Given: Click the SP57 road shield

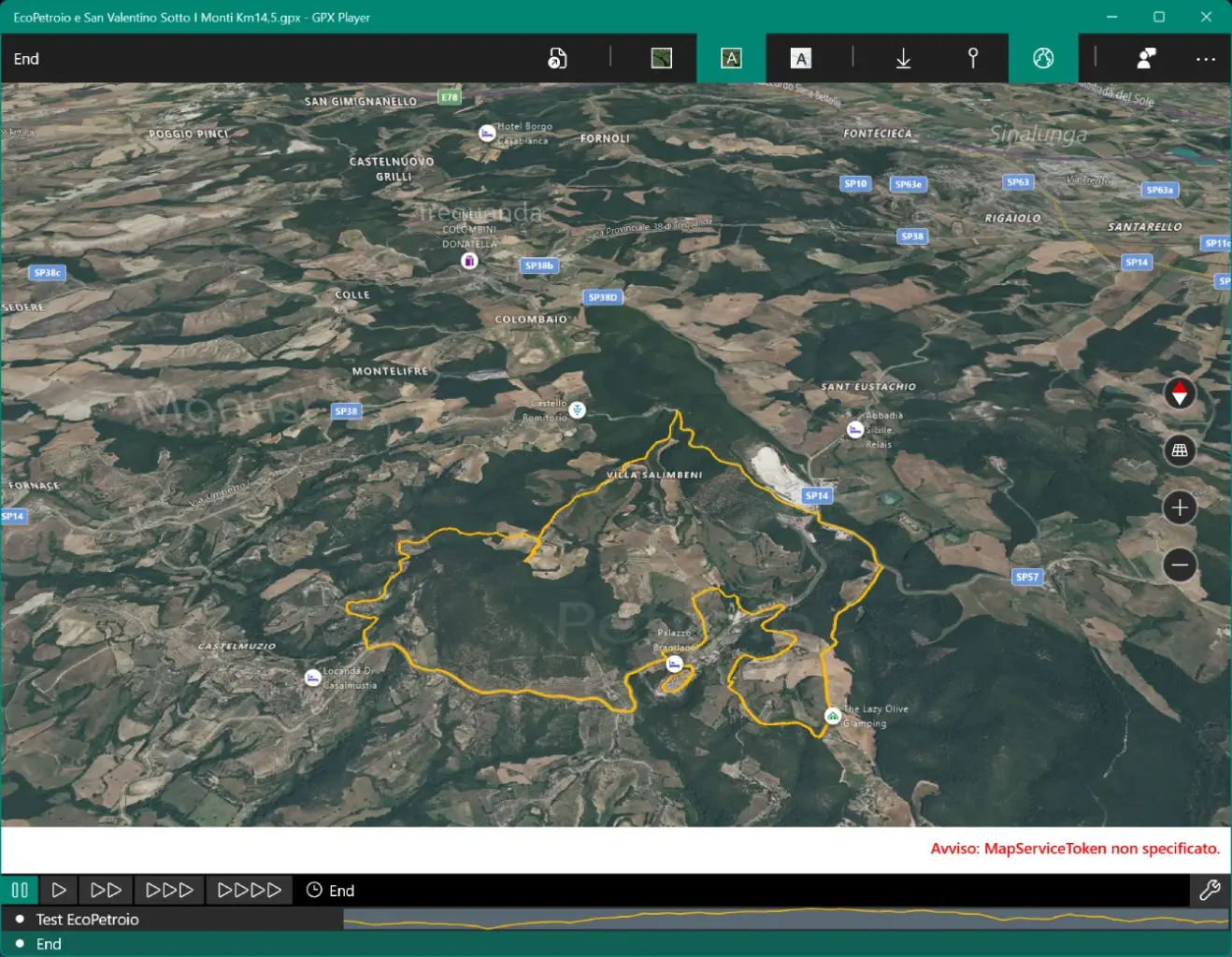Looking at the screenshot, I should coord(1027,577).
